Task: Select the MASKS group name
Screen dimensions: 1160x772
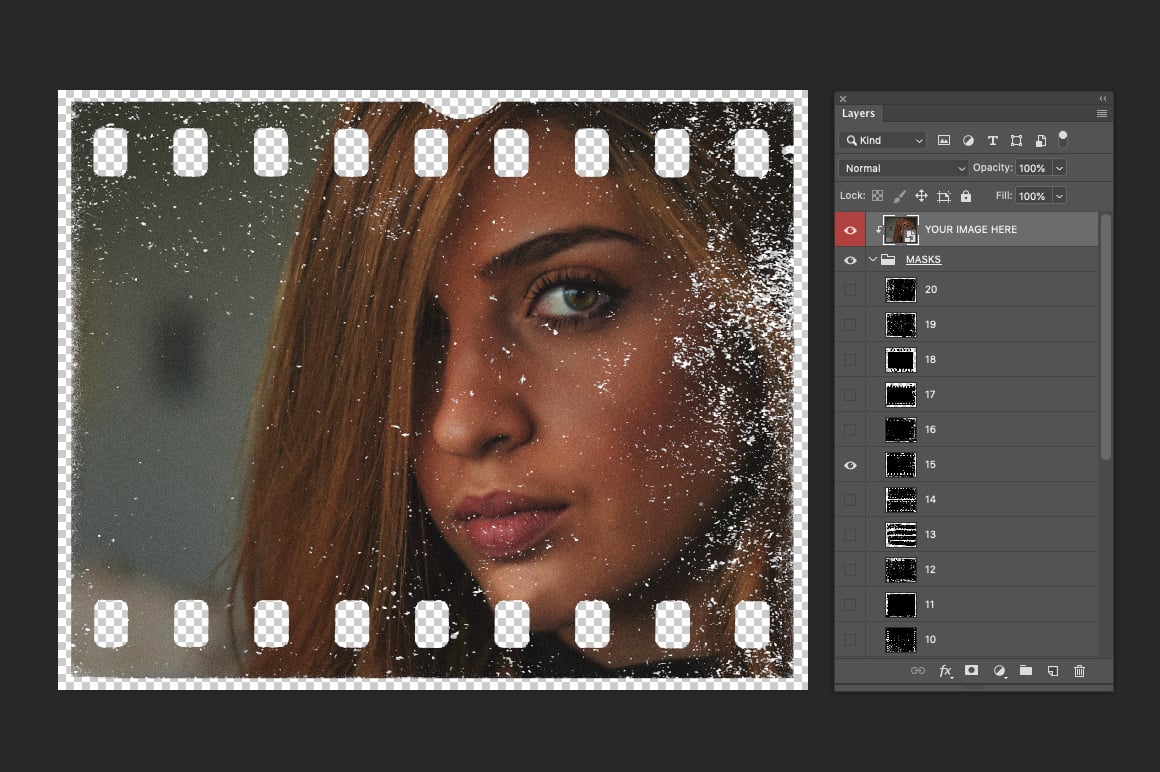Action: 923,260
